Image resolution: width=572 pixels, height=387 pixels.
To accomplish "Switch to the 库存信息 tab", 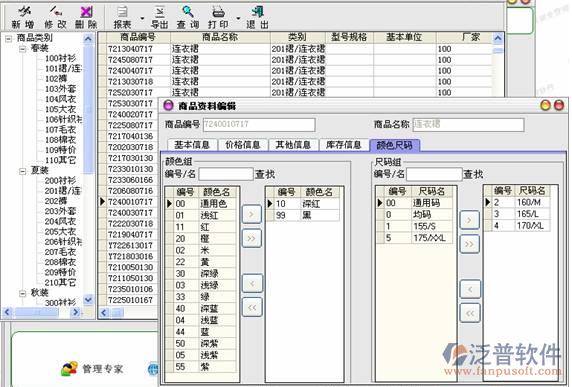I will click(344, 145).
